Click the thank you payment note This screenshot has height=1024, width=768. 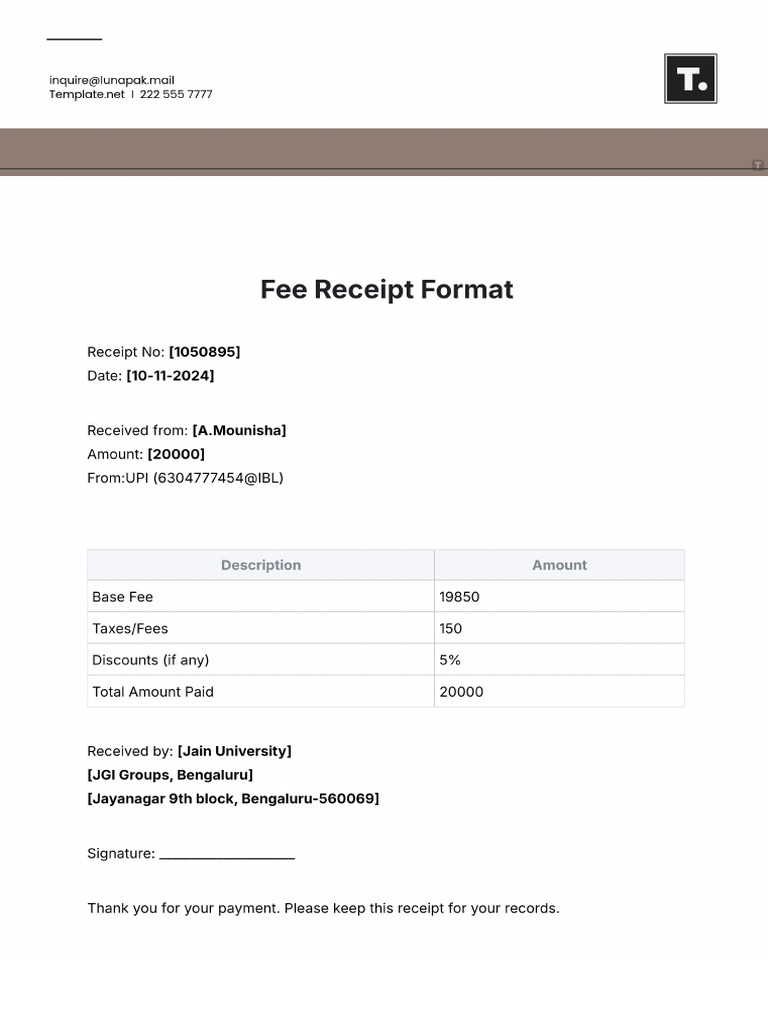click(x=323, y=908)
